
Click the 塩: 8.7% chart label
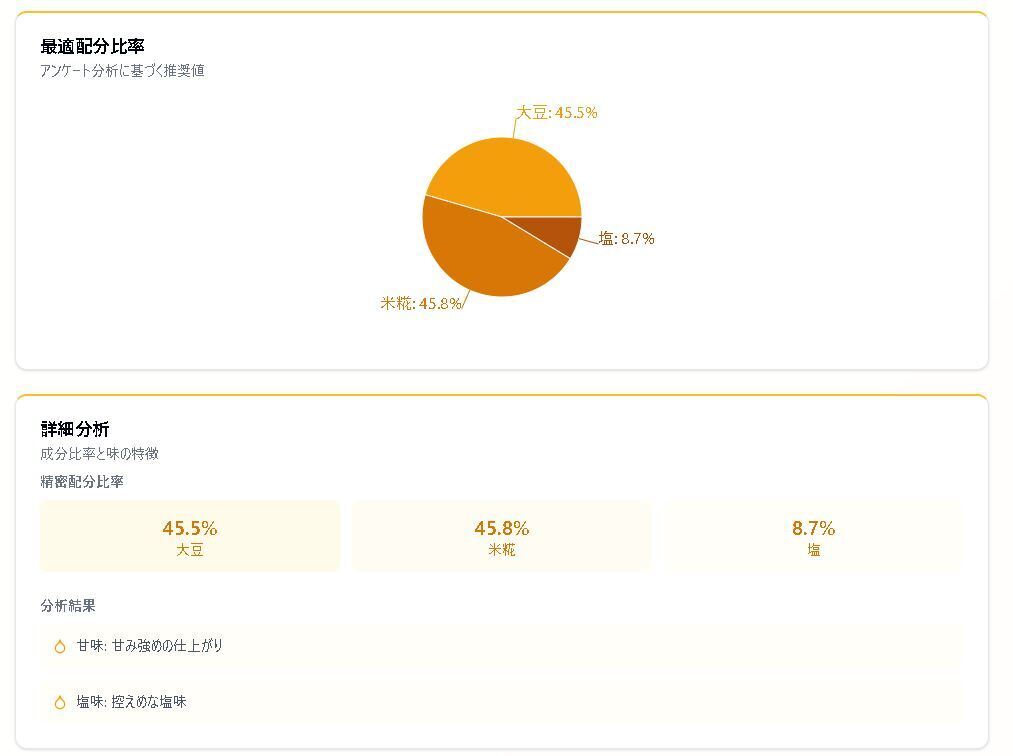[x=627, y=239]
